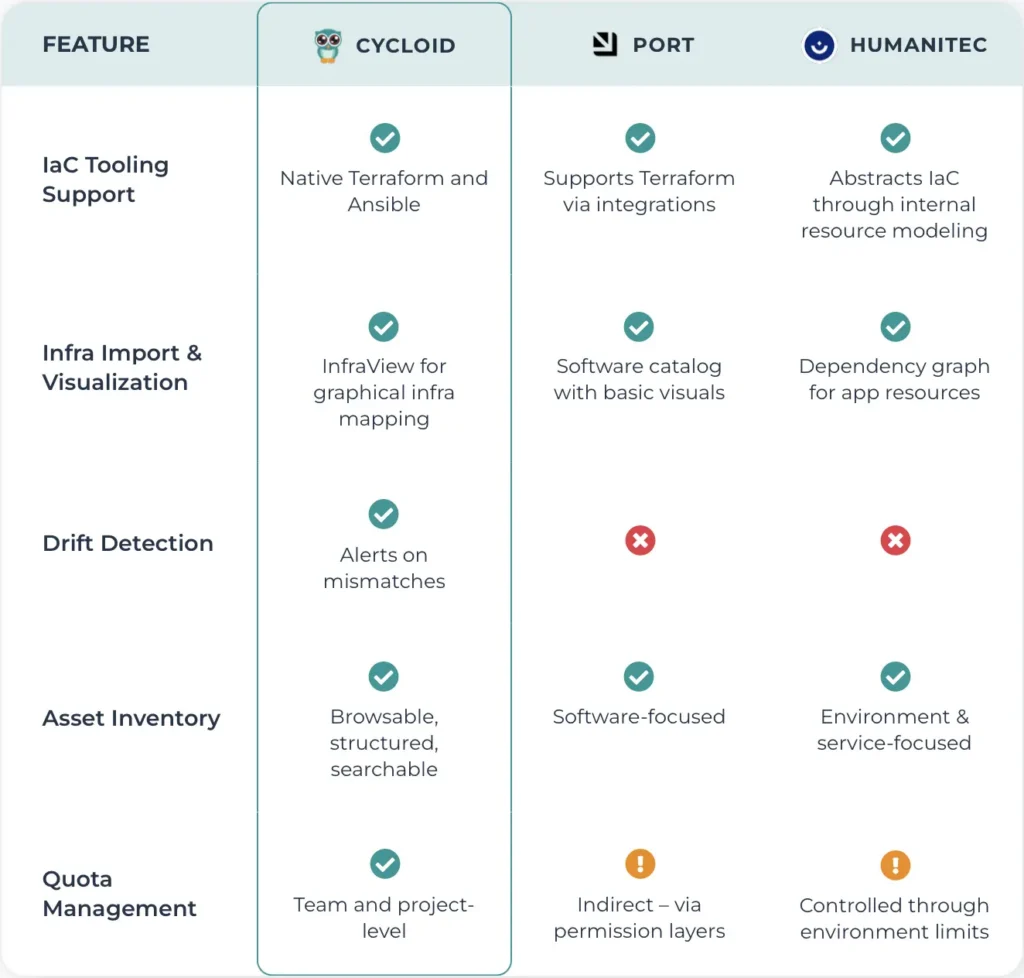Select the CYCLOID column header text
Screen dimensions: 1024x978
point(405,46)
